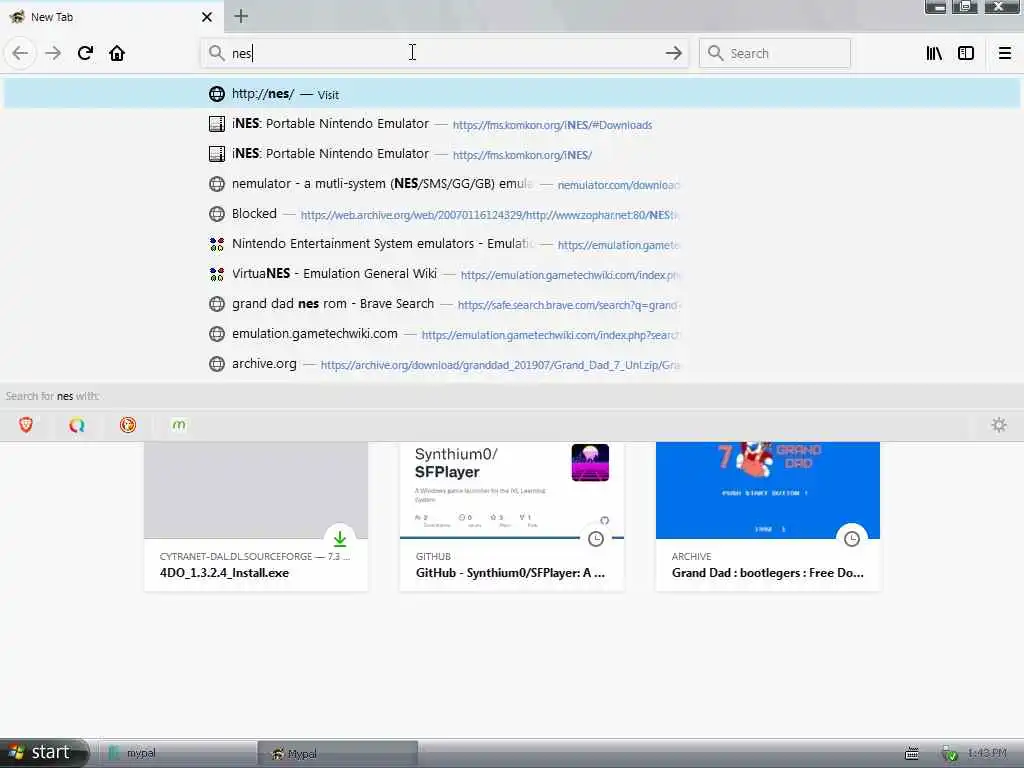Click the SFPlayer purple avatar thumbnail
The image size is (1024, 768).
[x=590, y=462]
